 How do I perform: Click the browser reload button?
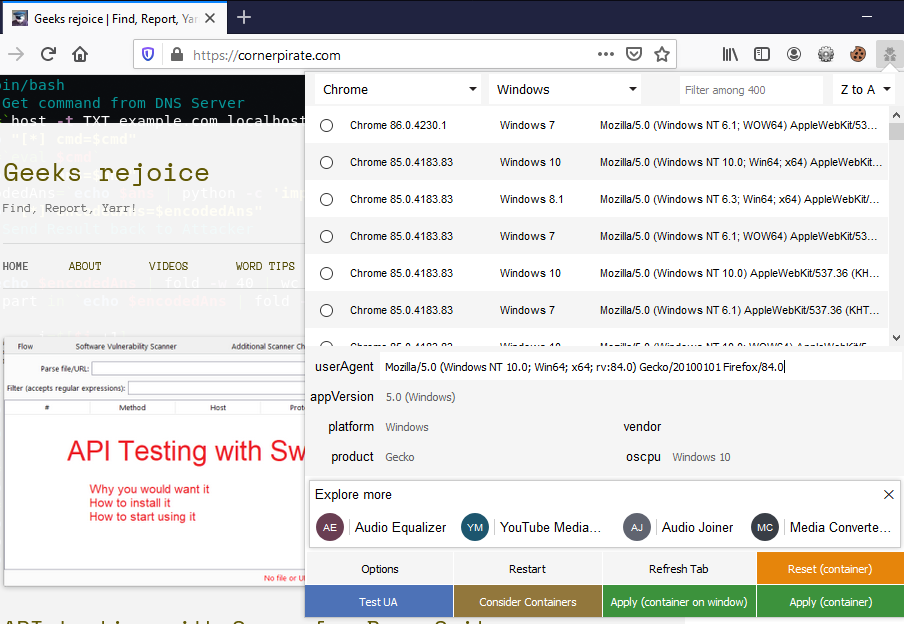tap(48, 54)
